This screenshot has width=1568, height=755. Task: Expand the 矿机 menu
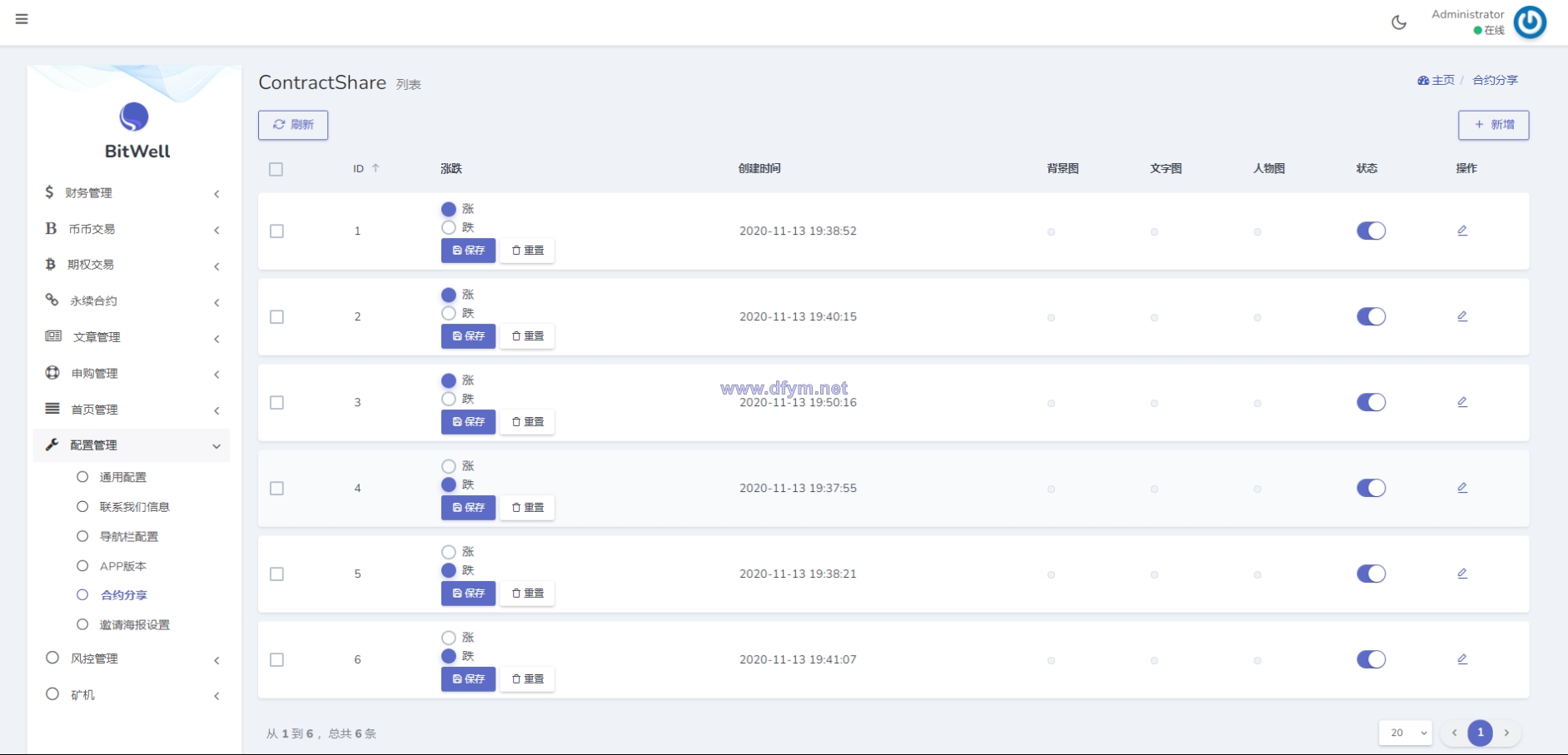click(x=133, y=694)
